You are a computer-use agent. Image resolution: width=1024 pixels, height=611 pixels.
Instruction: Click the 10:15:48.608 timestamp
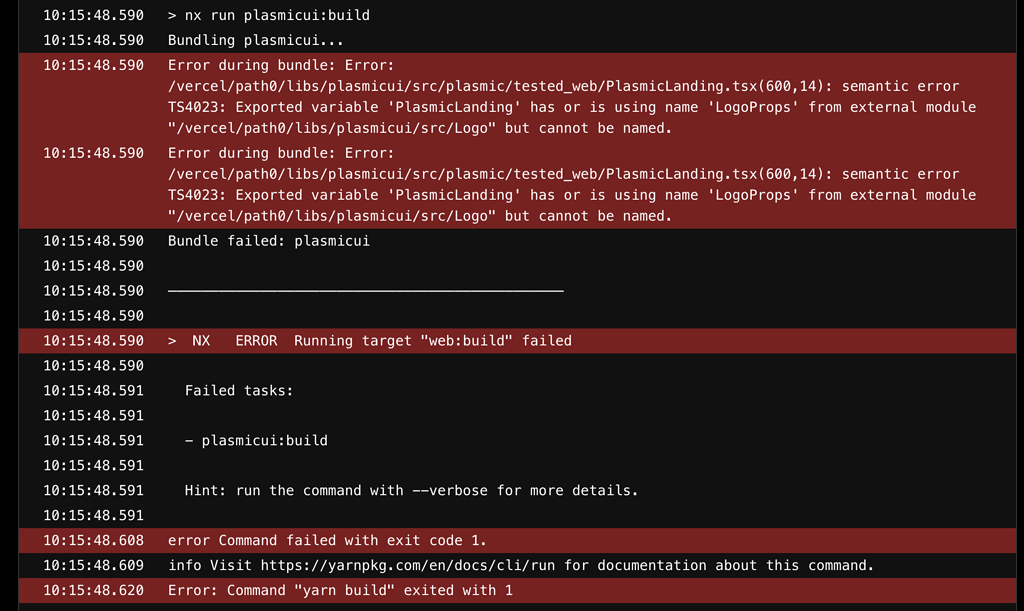pyautogui.click(x=93, y=541)
